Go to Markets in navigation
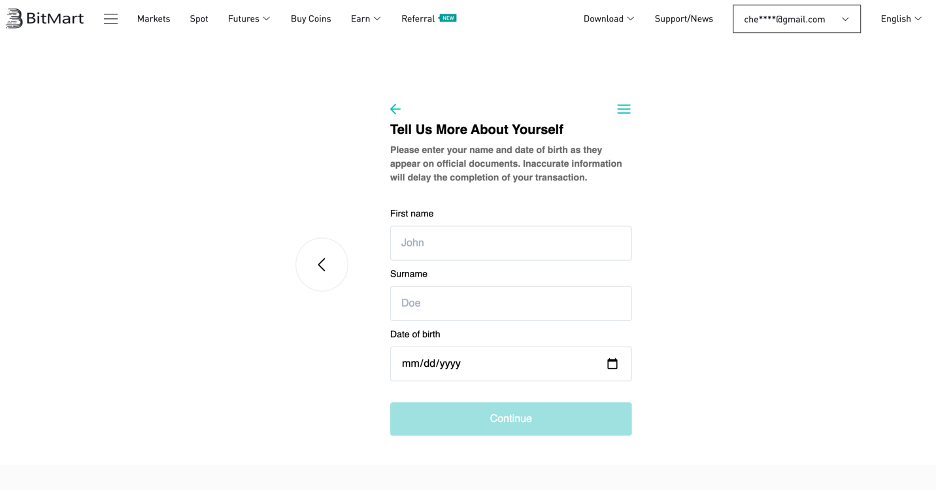The height and width of the screenshot is (490, 936). [x=153, y=19]
